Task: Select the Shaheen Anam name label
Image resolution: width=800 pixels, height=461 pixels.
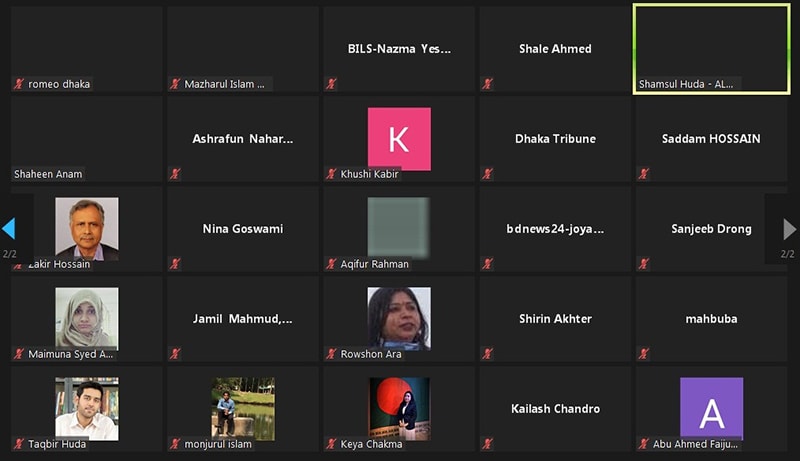Action: (48, 174)
